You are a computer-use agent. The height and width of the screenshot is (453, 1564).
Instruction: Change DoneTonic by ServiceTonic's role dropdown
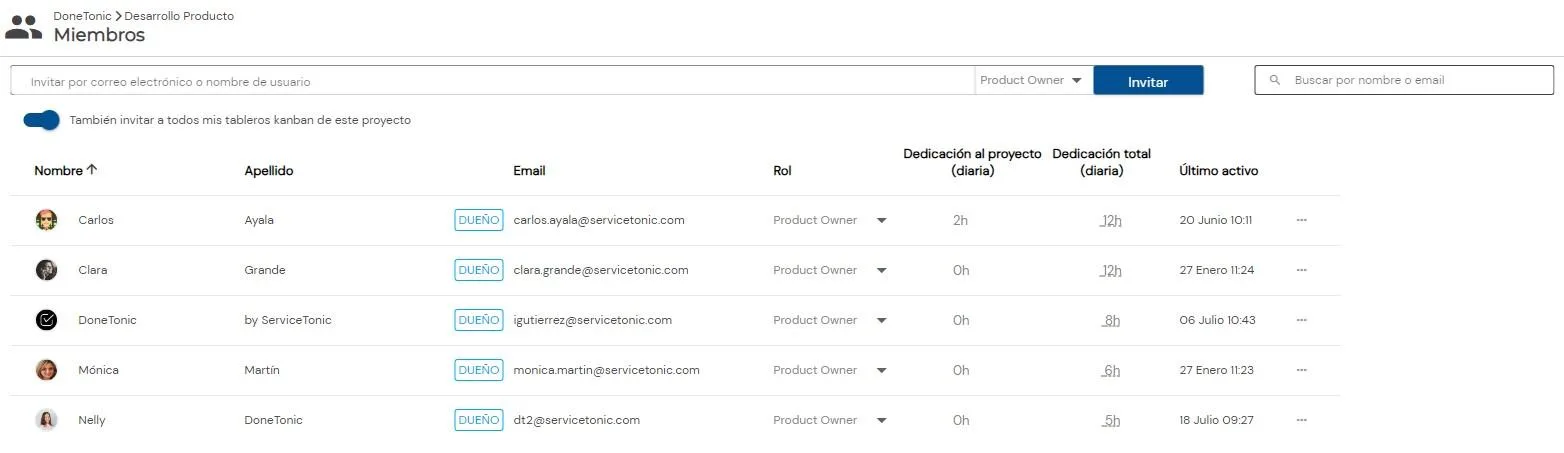(x=830, y=320)
